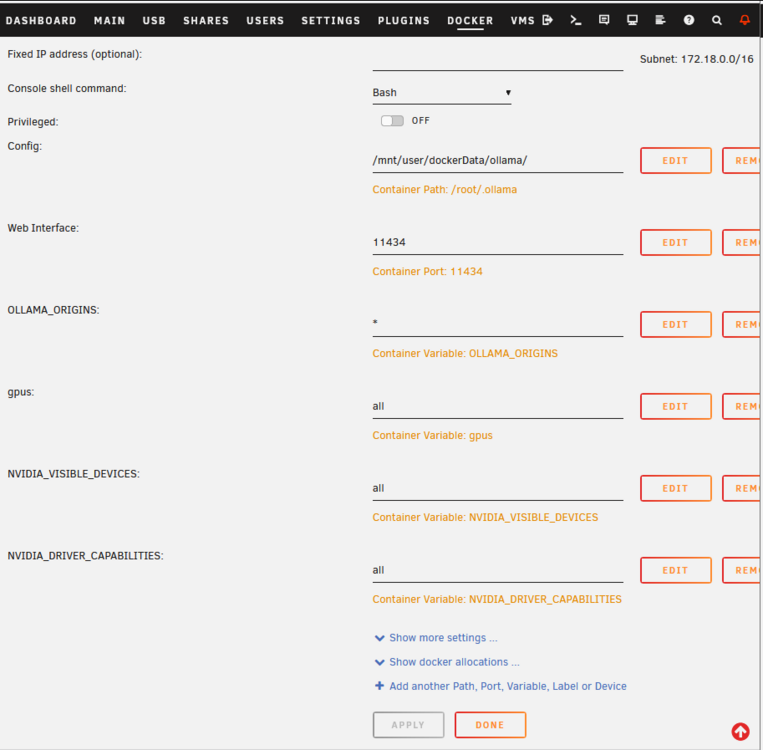Click the Privileged: label
Image resolution: width=763 pixels, height=750 pixels.
click(33, 122)
